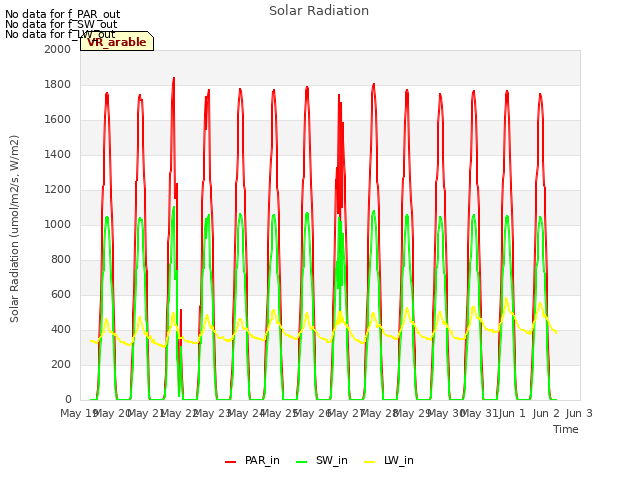Click the 800 y-axis tick value
The image size is (640, 480).
(x=61, y=260)
